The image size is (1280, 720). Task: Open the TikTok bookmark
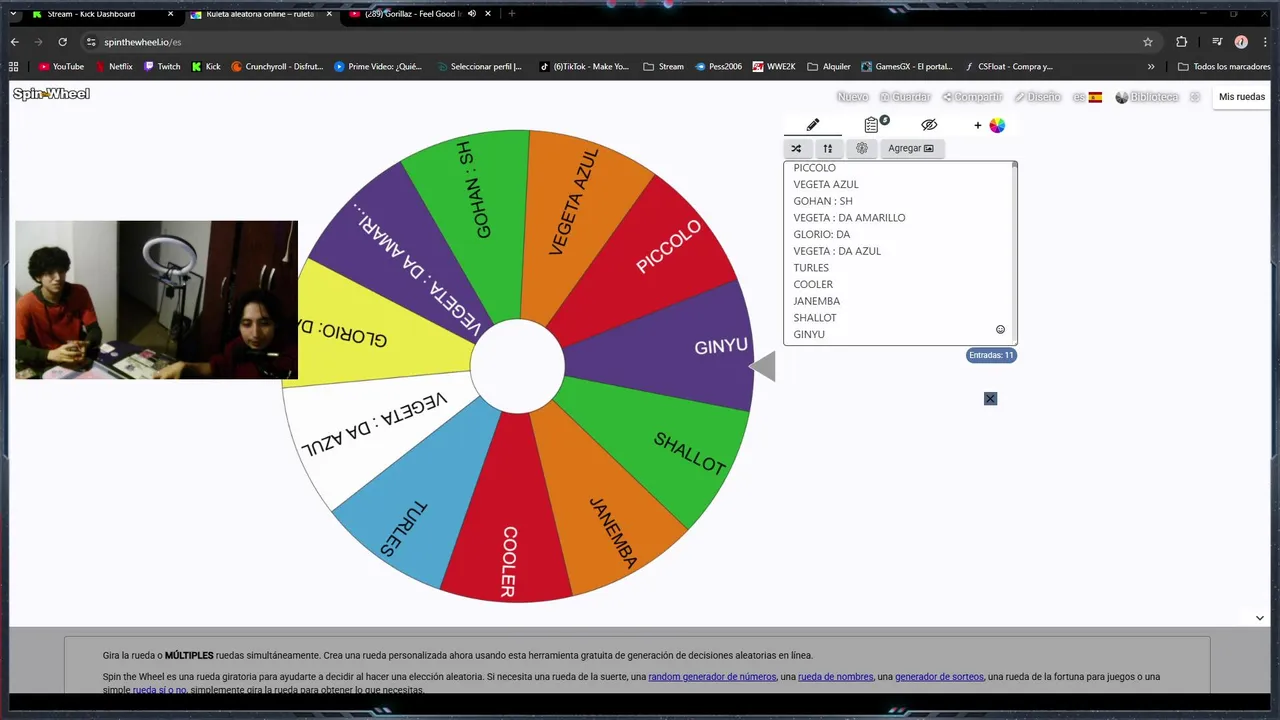(x=584, y=67)
